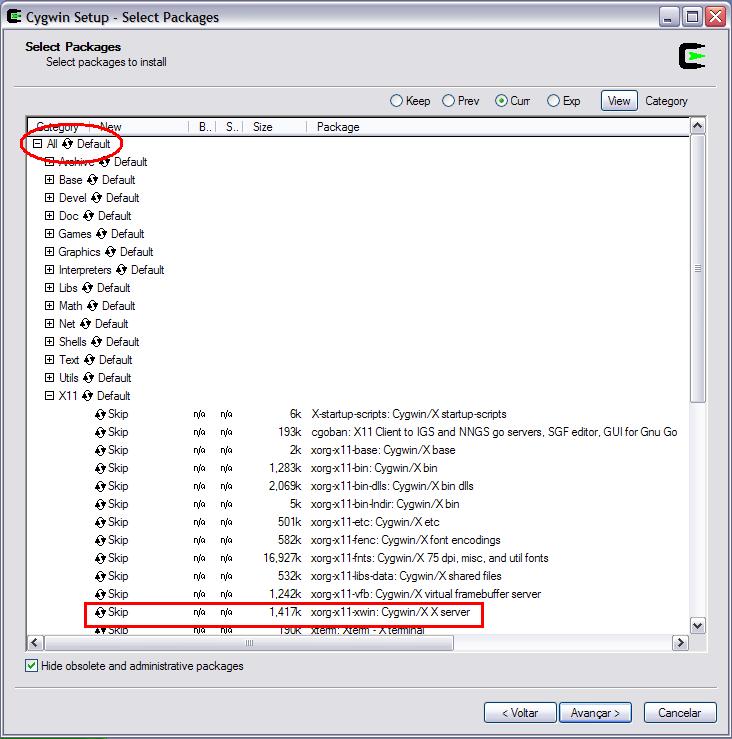Toggle Skip icon for xorg-x11-etc package
The height and width of the screenshot is (739, 732).
100,522
